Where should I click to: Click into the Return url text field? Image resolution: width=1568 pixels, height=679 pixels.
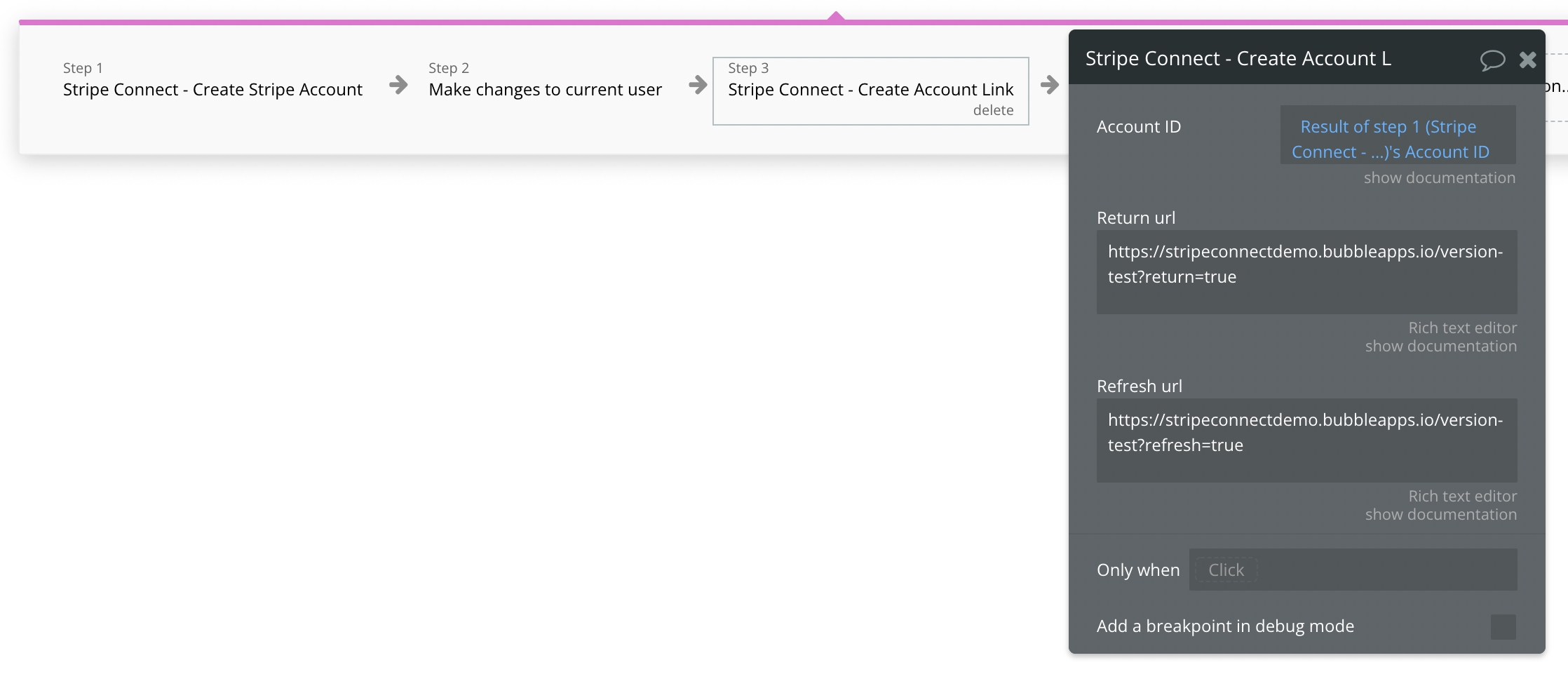pyautogui.click(x=1306, y=271)
